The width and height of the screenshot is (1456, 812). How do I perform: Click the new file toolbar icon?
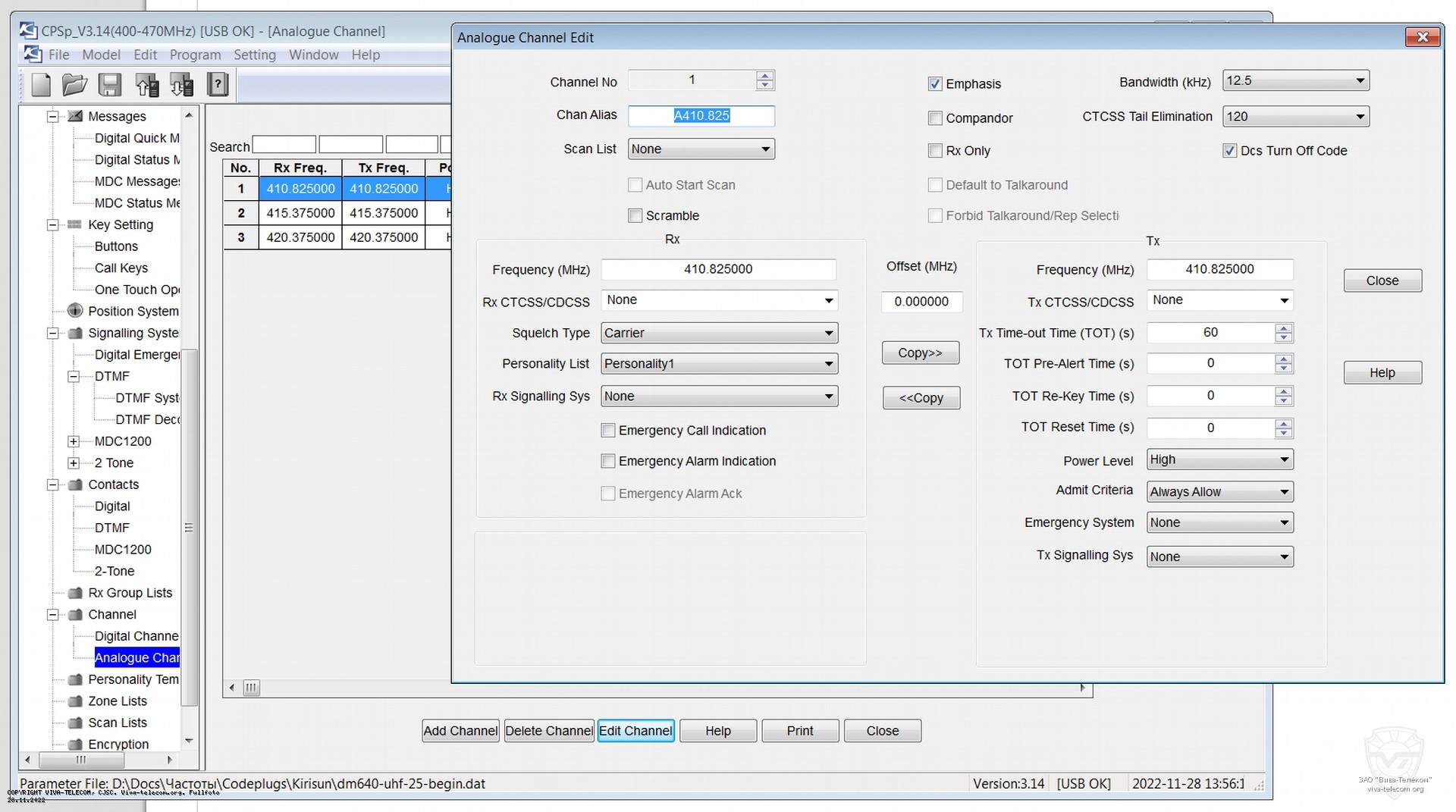(41, 85)
